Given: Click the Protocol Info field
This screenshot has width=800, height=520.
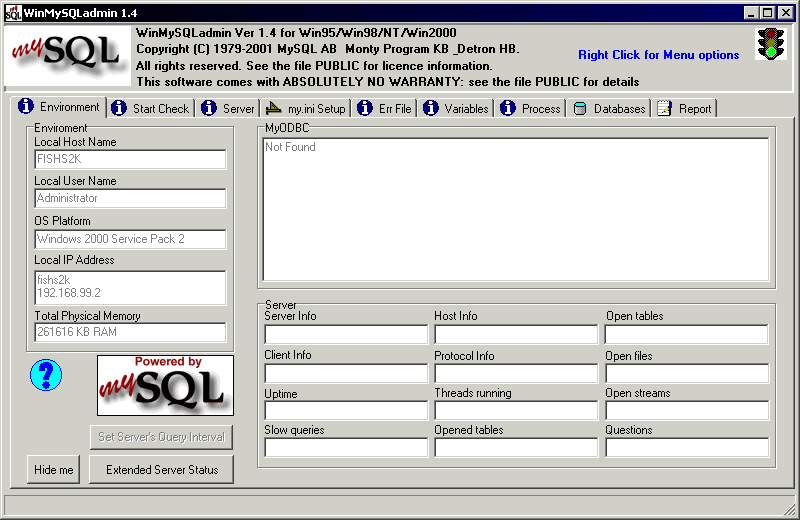Looking at the screenshot, I should point(516,374).
